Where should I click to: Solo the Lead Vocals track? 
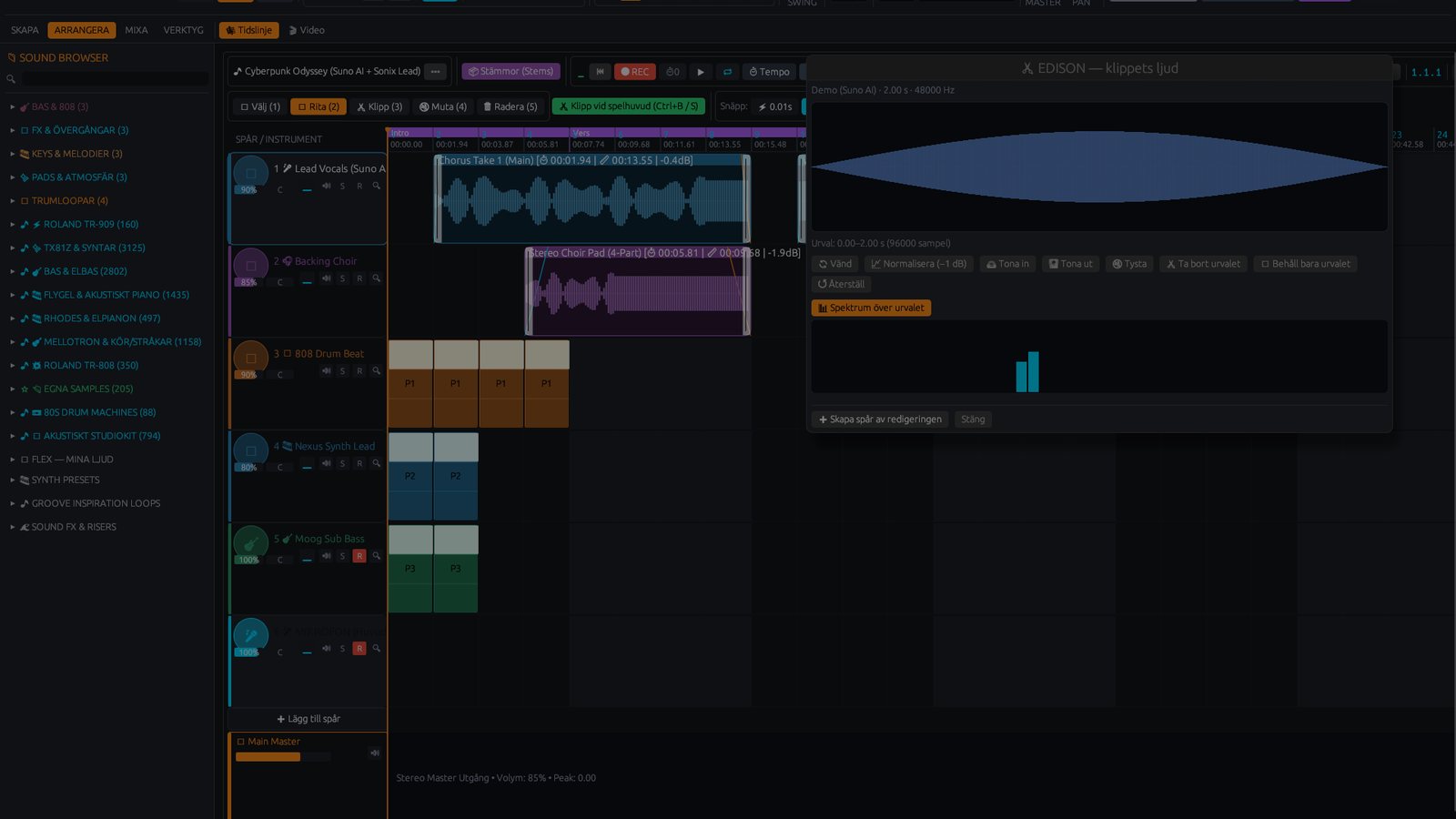pyautogui.click(x=342, y=186)
